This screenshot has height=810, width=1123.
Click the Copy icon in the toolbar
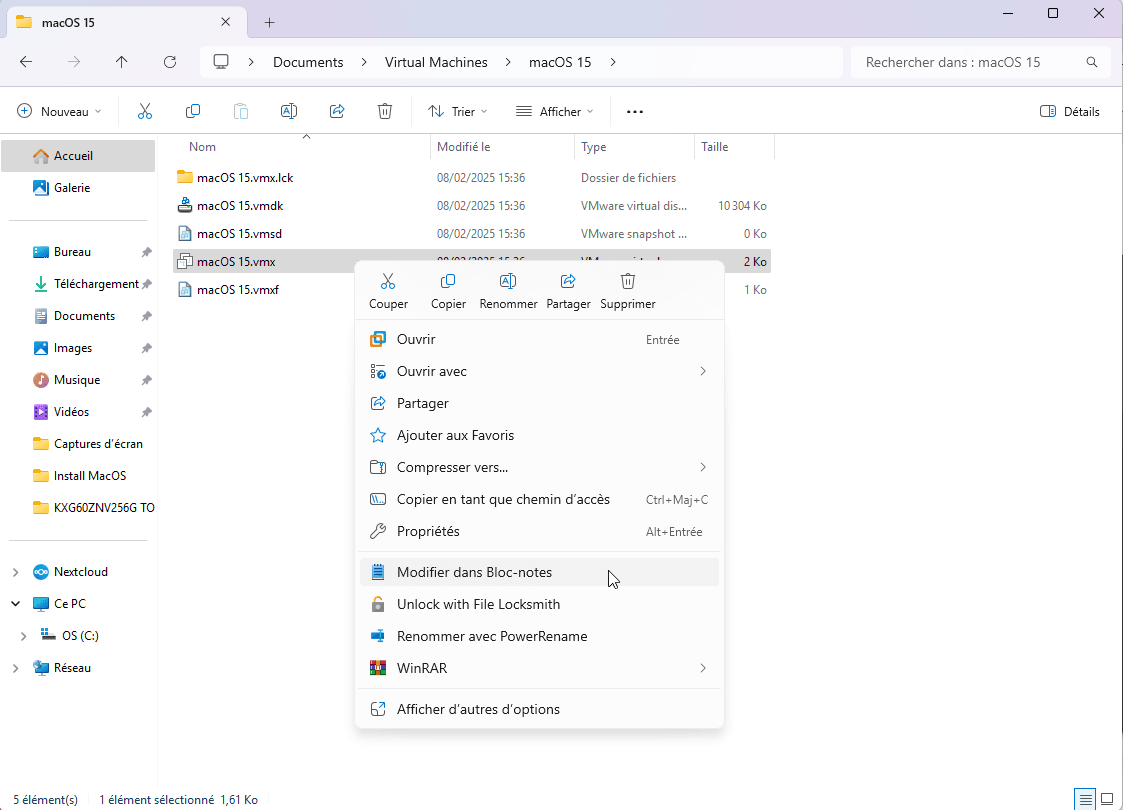(193, 111)
